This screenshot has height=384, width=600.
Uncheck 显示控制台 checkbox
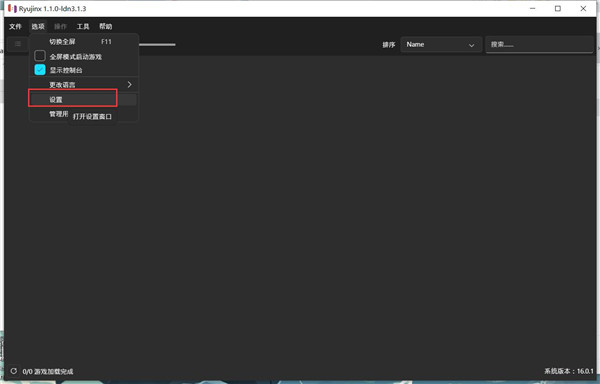[40, 70]
